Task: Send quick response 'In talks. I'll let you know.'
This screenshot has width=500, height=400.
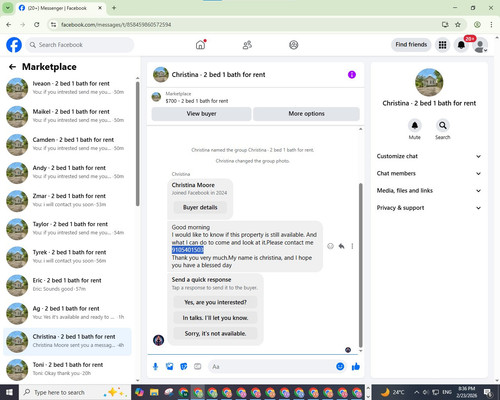Action: click(x=215, y=318)
